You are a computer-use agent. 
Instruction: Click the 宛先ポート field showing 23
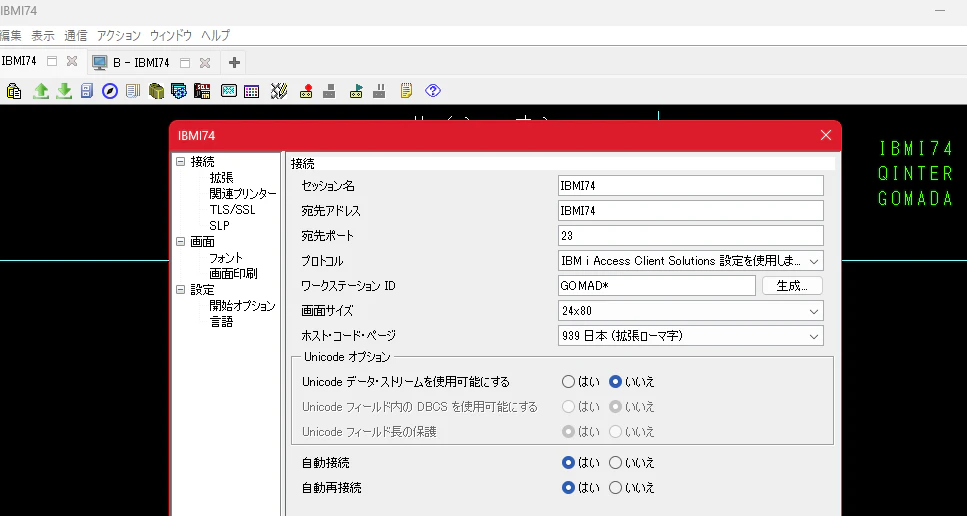(x=691, y=235)
